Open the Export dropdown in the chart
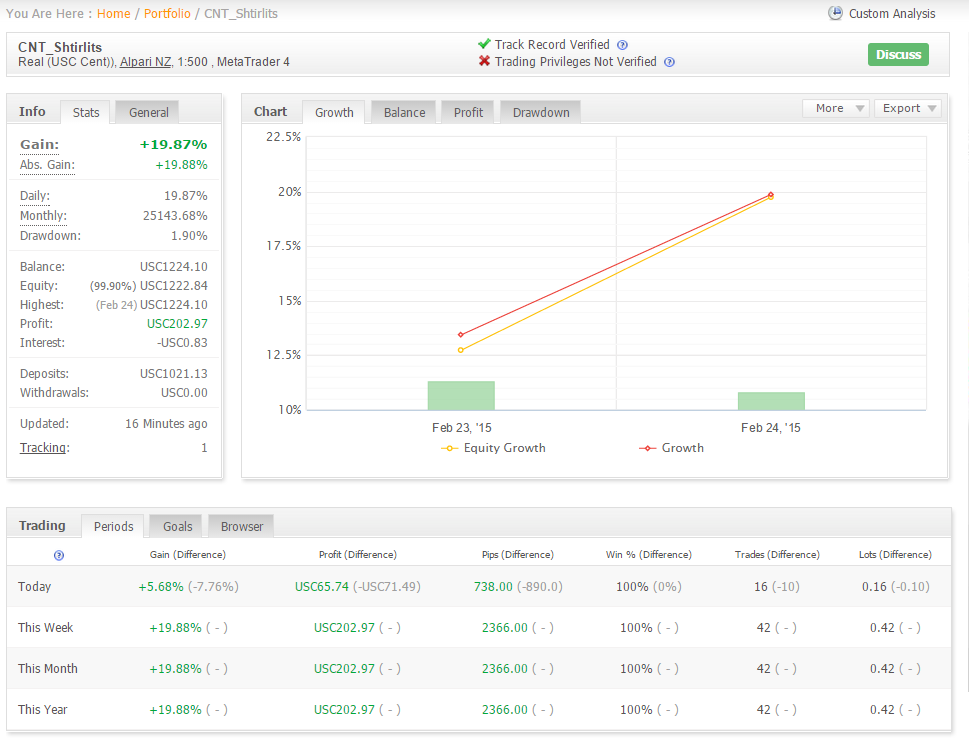Screen dimensions: 969x743 [908, 108]
